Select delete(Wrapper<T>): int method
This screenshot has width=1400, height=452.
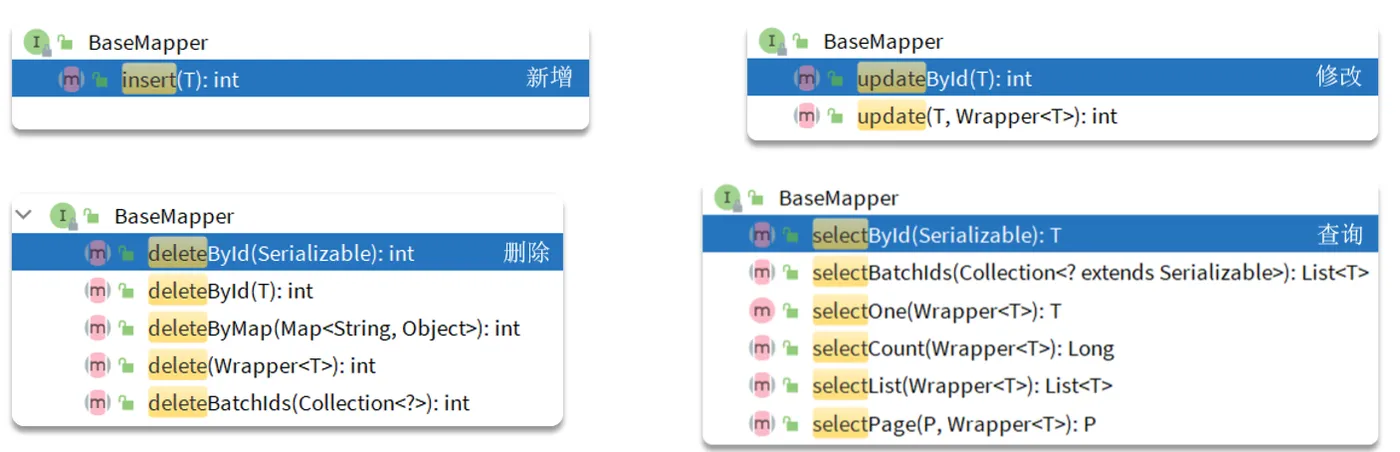pyautogui.click(x=262, y=366)
